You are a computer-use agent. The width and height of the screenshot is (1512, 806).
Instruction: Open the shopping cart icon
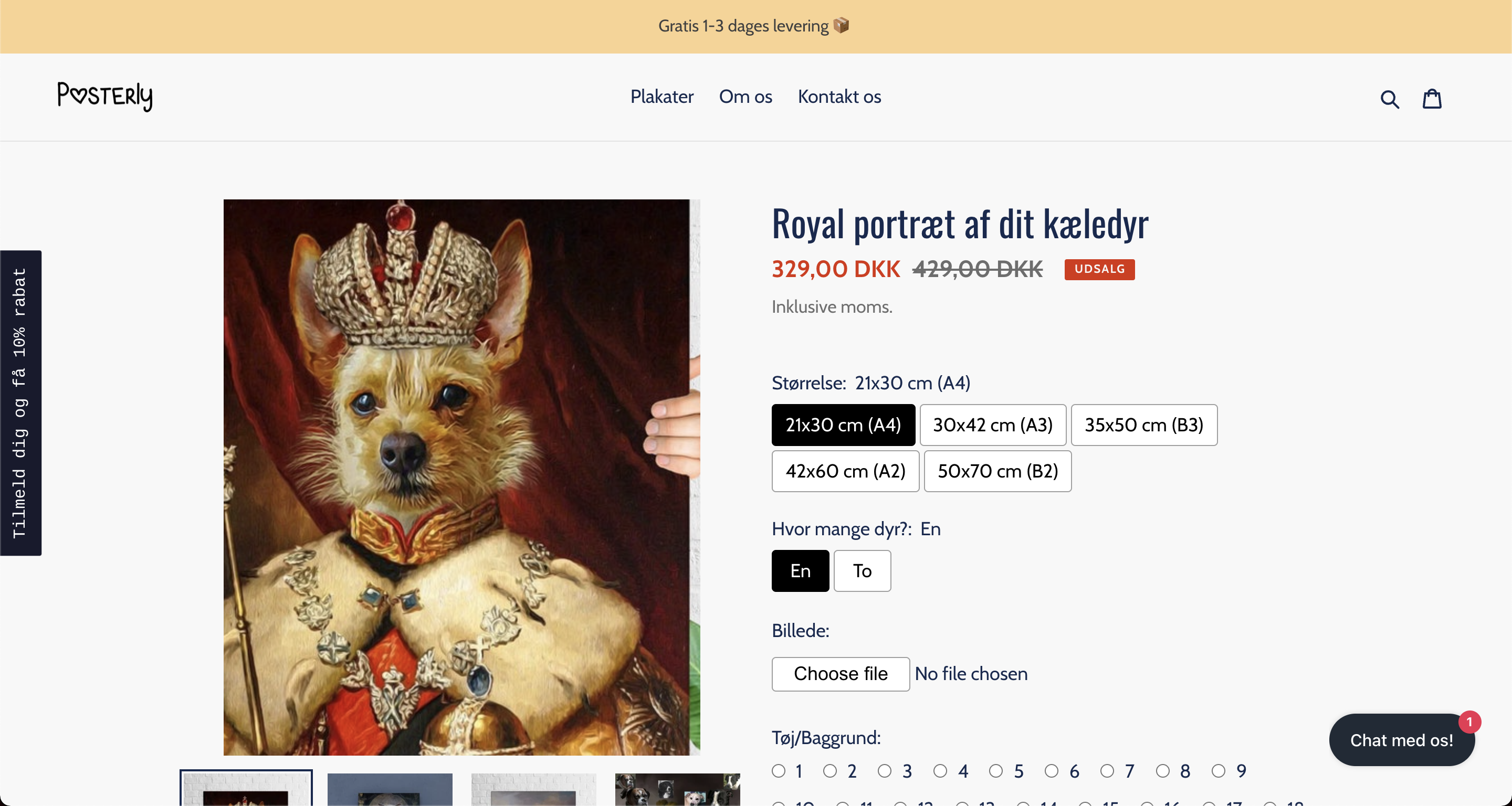coord(1432,99)
